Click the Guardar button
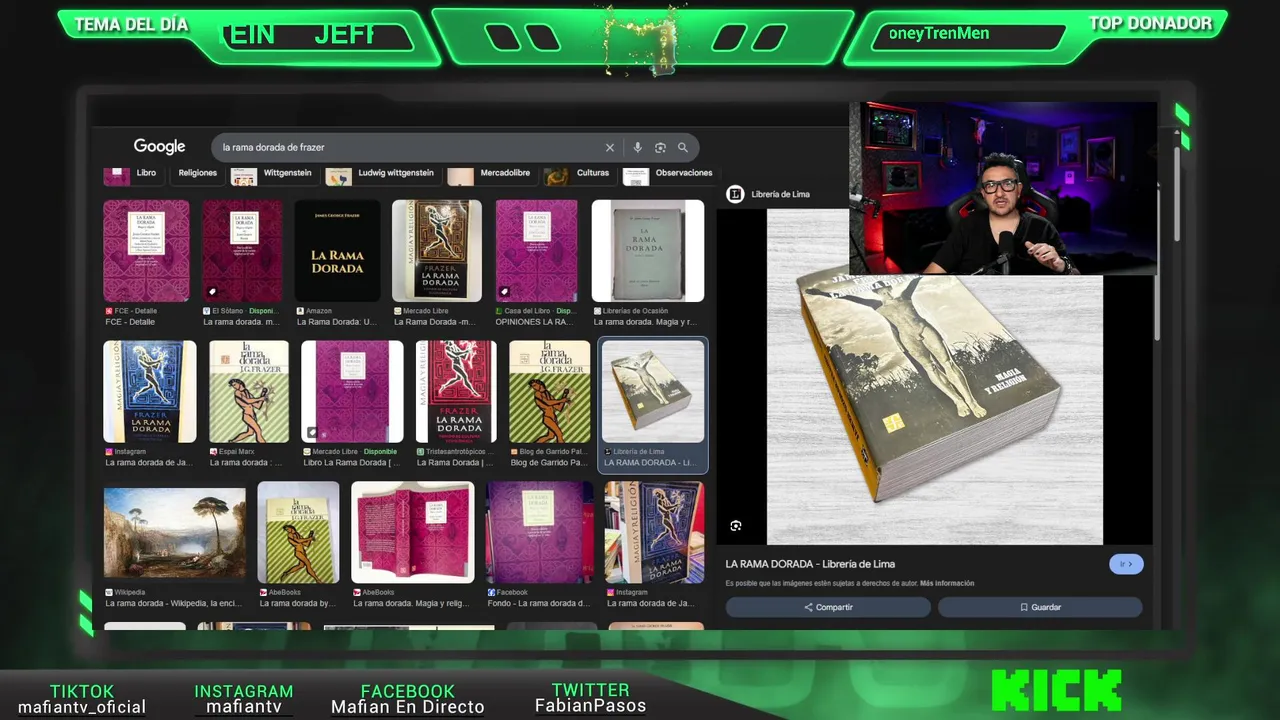The width and height of the screenshot is (1280, 720). point(1040,607)
